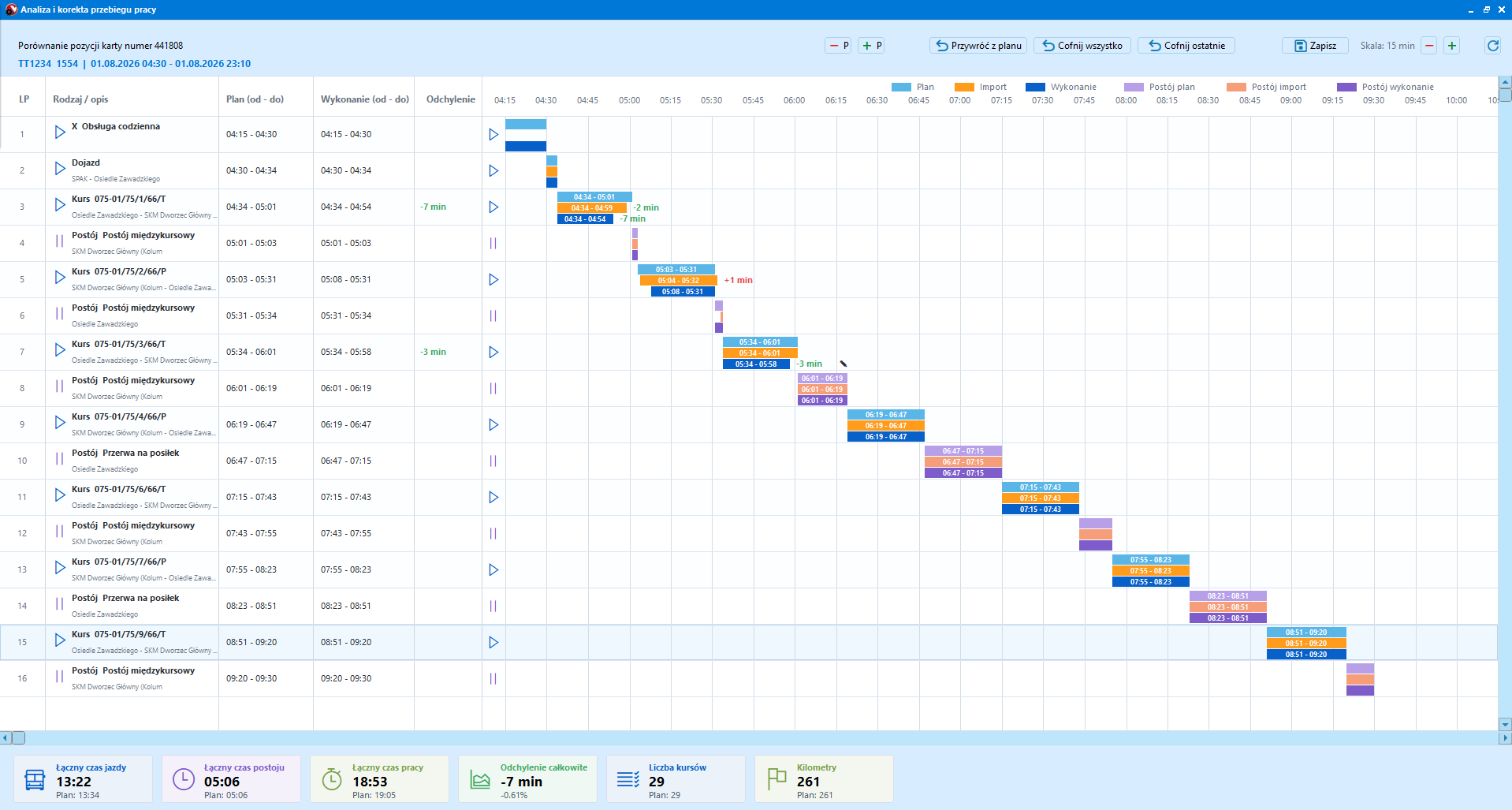Click the Wykonanie (od - do) column header
Viewport: 1512px width, 810px height.
click(364, 99)
